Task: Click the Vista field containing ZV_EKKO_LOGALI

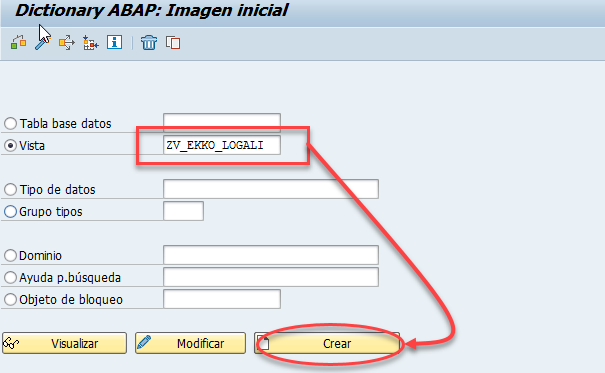Action: tap(222, 145)
